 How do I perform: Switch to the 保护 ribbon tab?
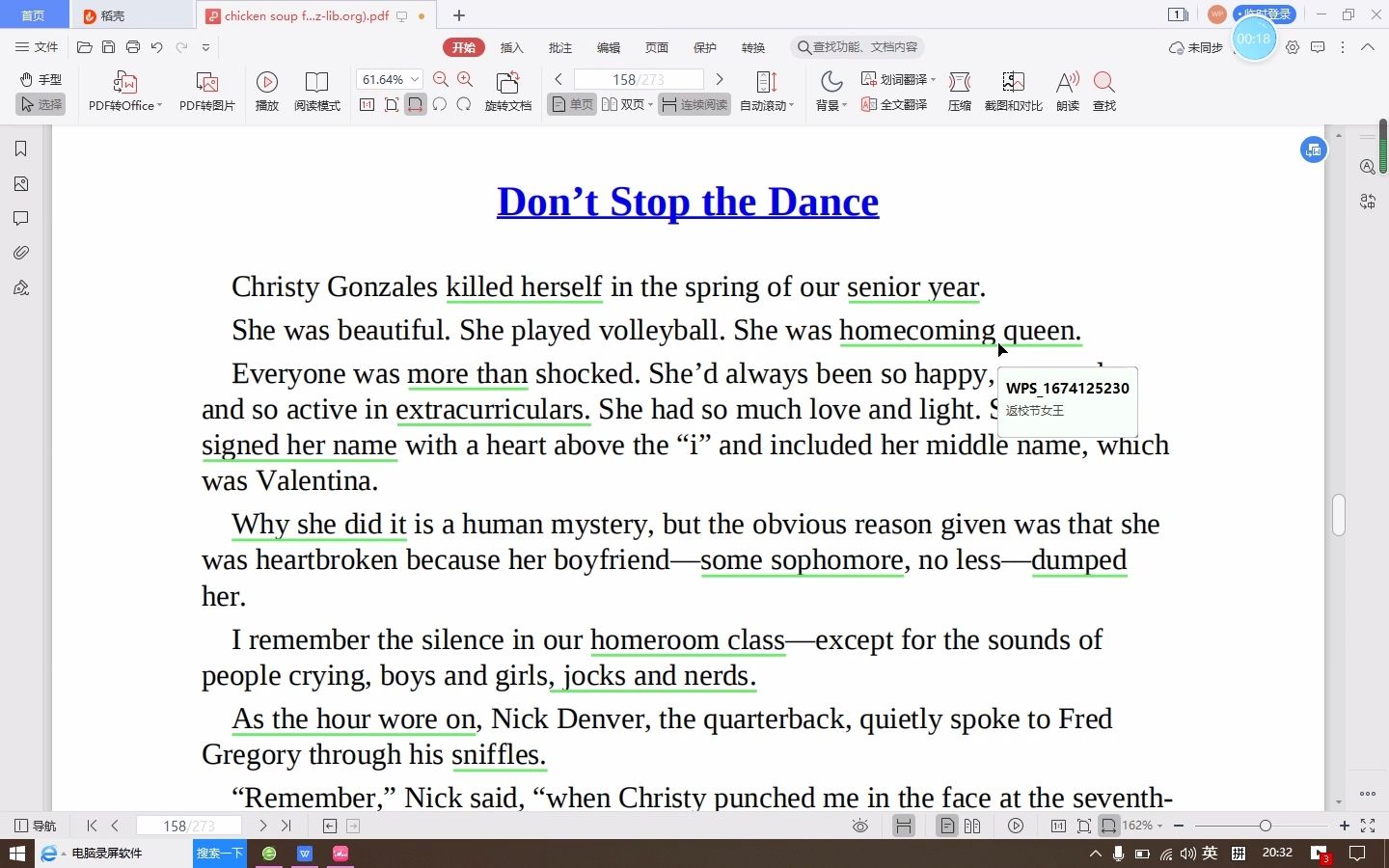705,47
